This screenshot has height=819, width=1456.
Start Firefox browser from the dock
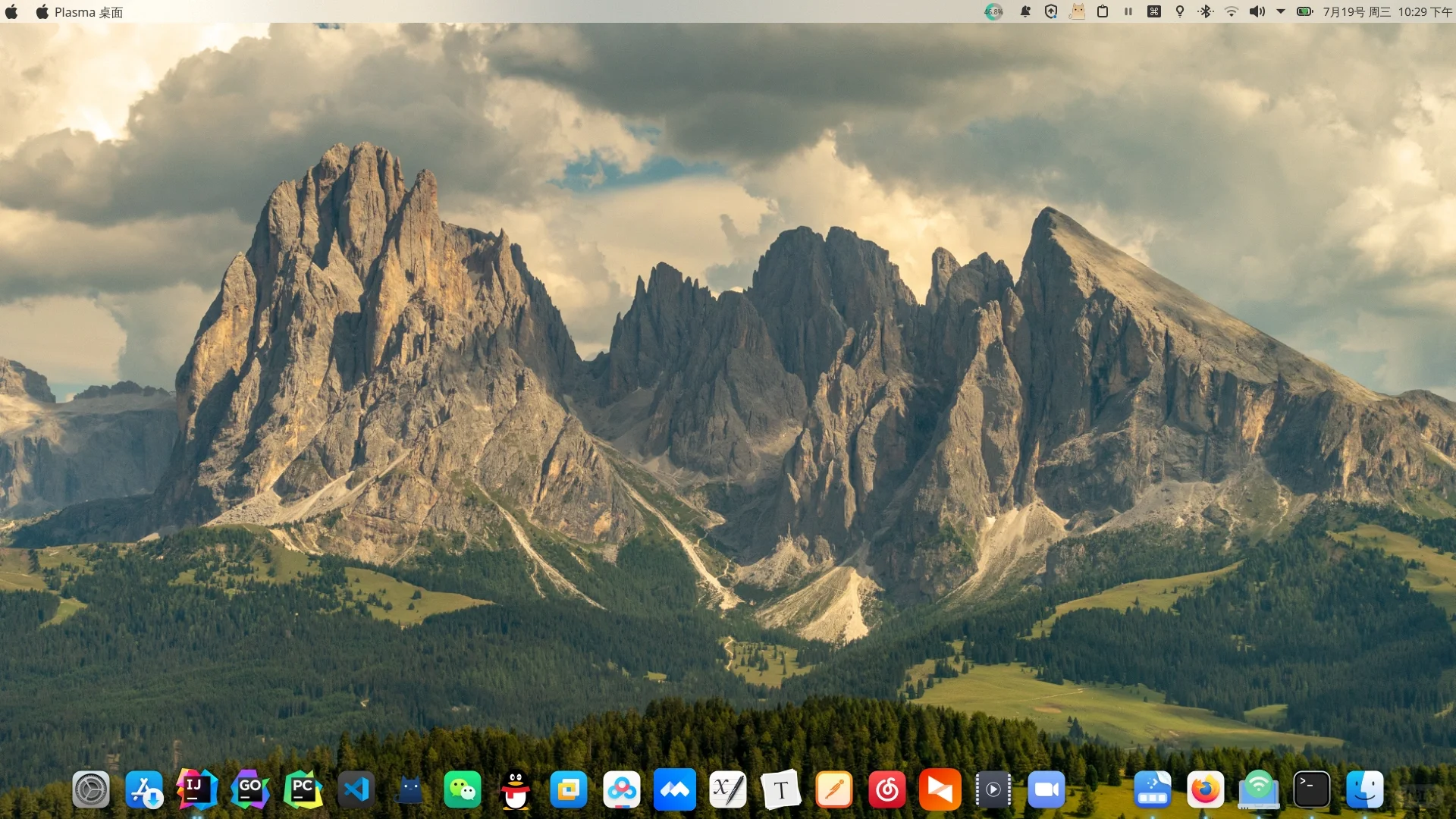click(1206, 789)
